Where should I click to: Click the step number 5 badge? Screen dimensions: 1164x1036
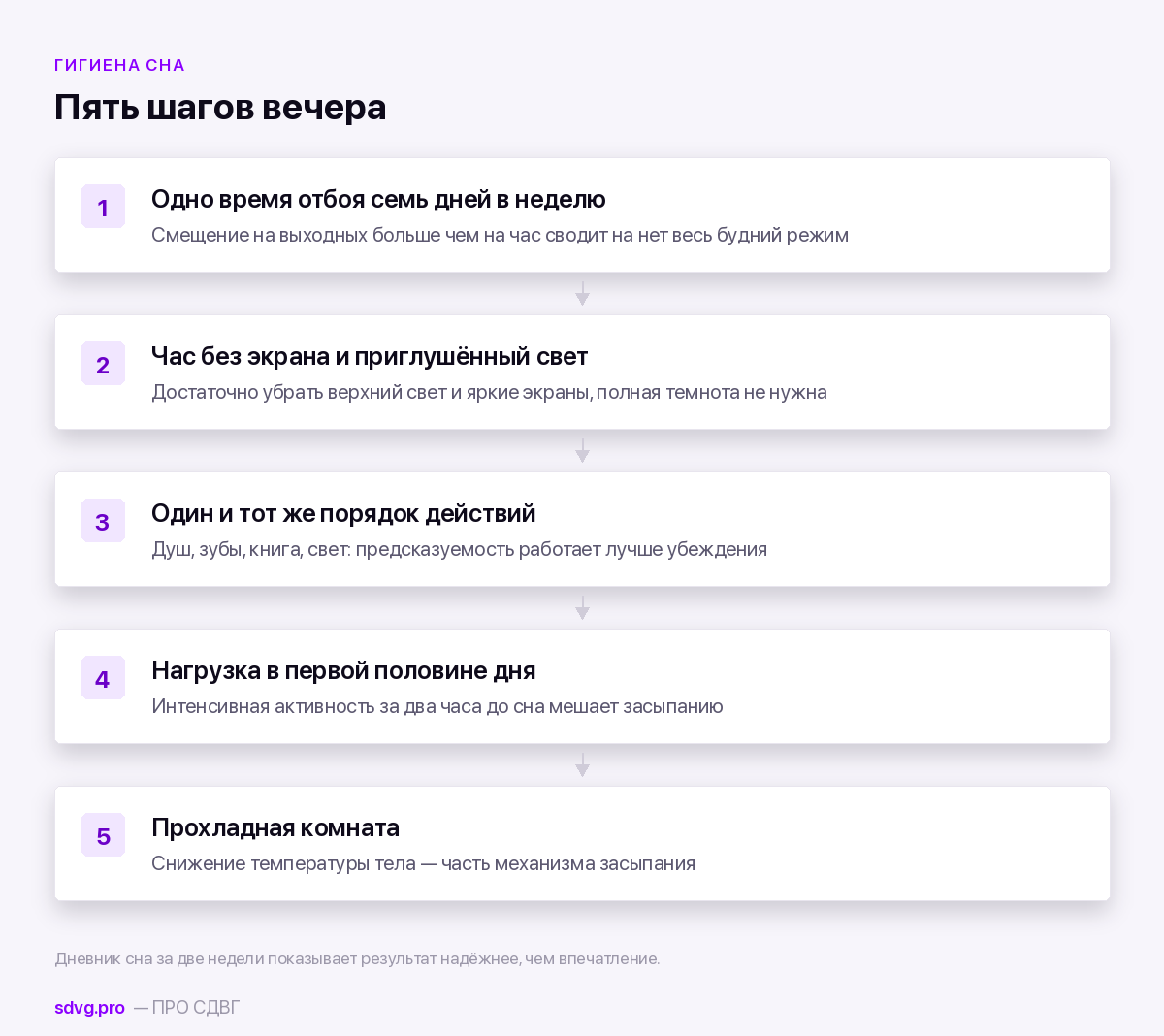[x=103, y=835]
